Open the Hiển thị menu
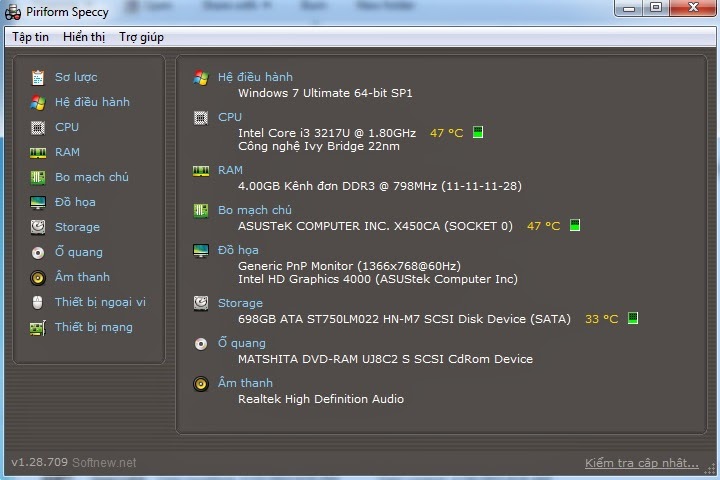Screen dimensions: 720x480 coord(84,37)
